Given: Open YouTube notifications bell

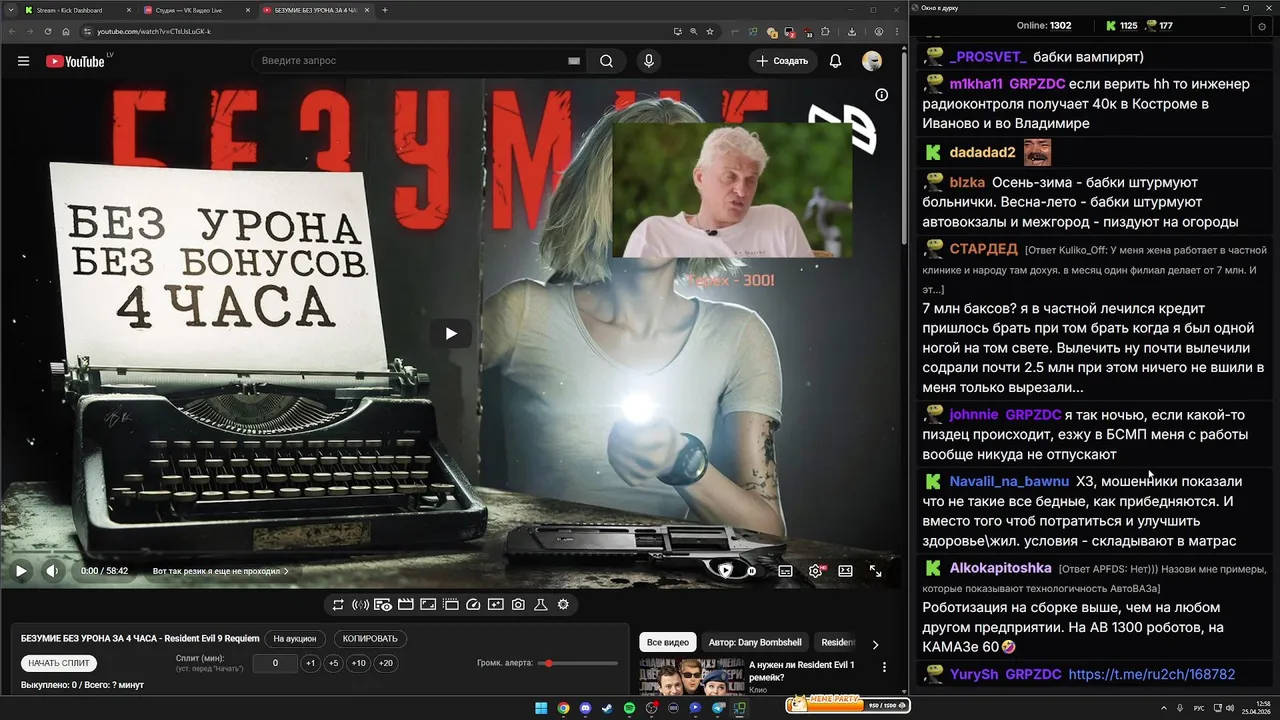Looking at the screenshot, I should [835, 61].
